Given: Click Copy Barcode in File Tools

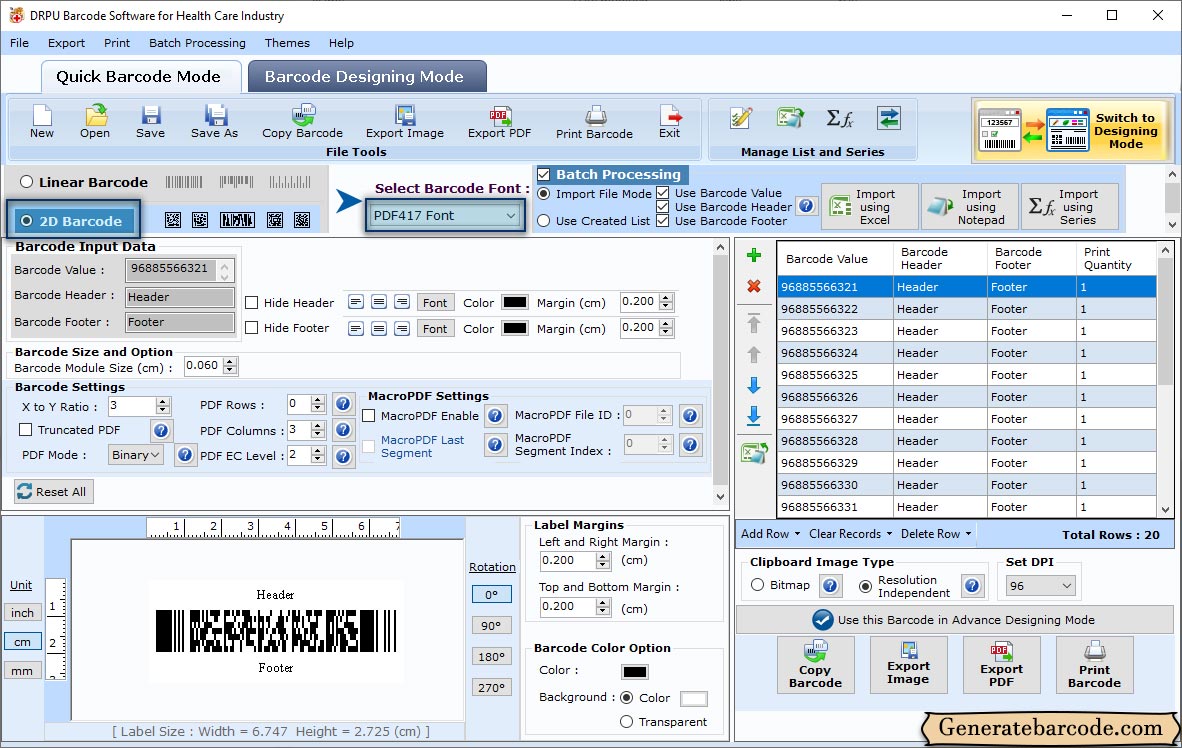Looking at the screenshot, I should point(302,121).
